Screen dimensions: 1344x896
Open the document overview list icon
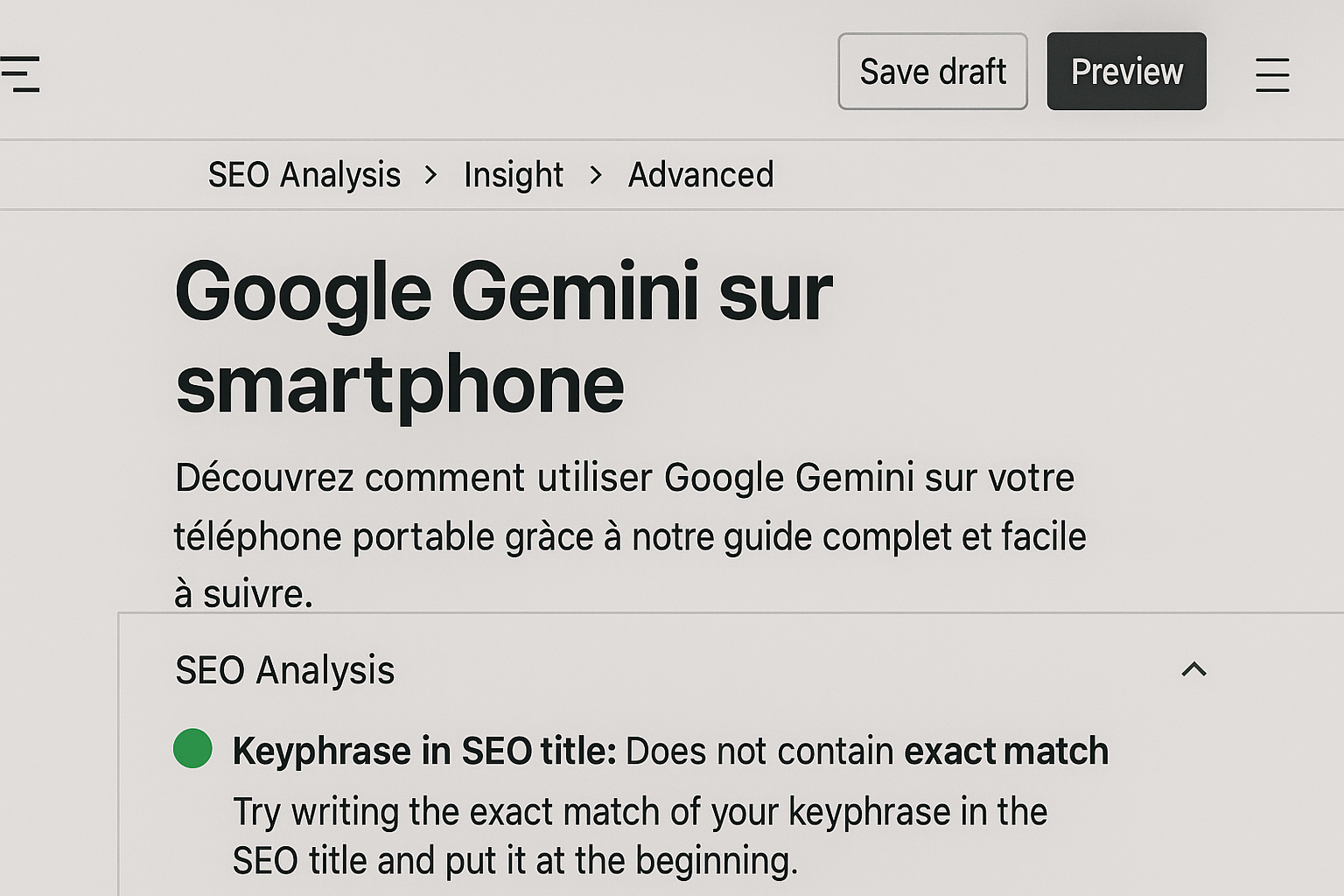19,73
